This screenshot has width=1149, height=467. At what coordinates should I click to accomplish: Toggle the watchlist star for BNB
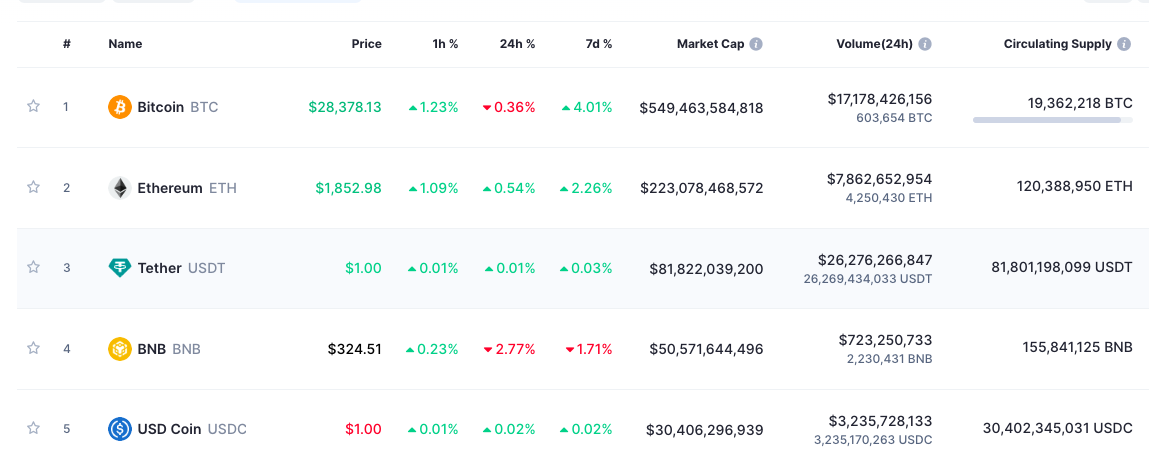[x=33, y=349]
